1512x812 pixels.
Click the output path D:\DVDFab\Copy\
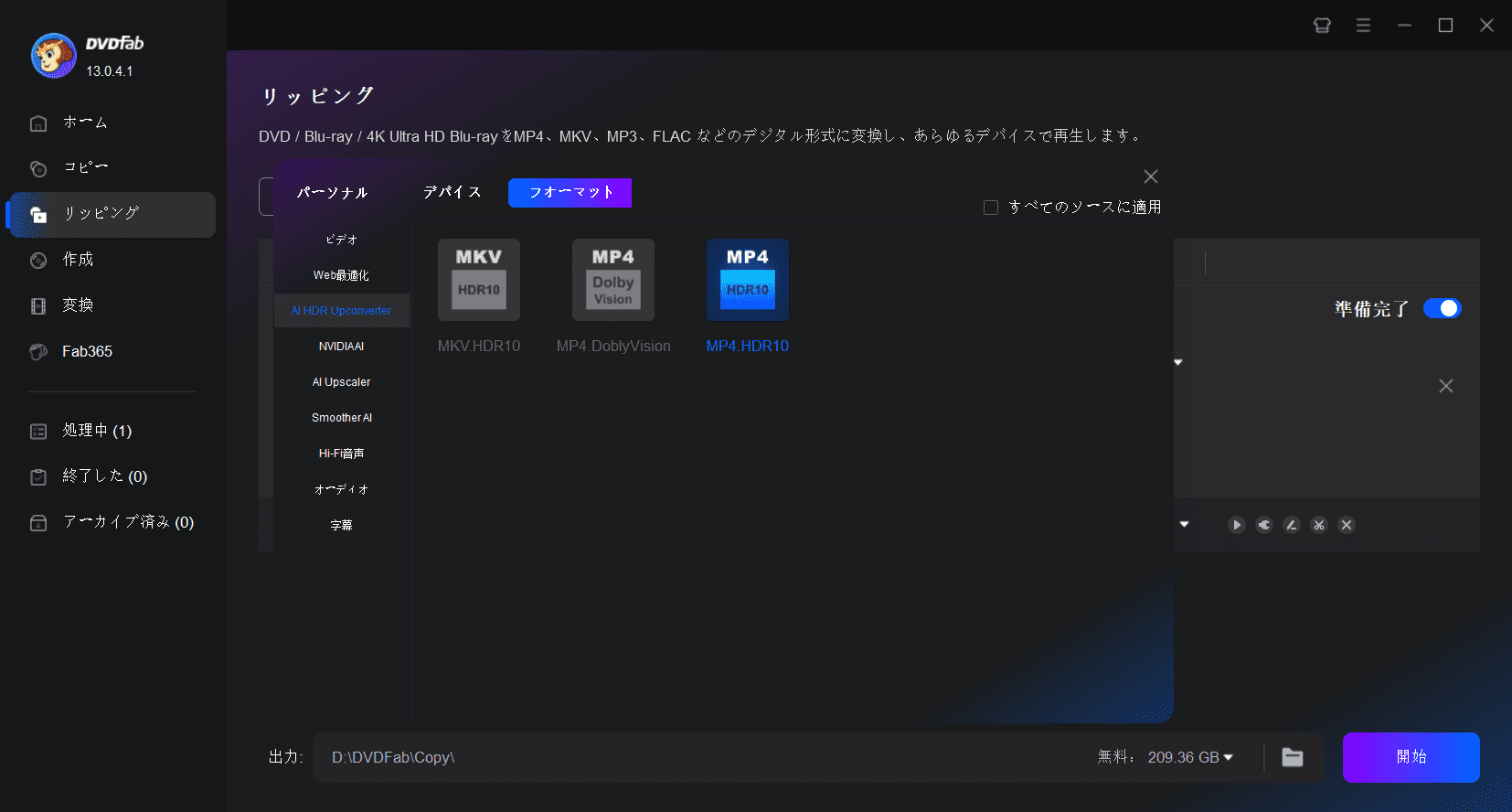click(393, 757)
